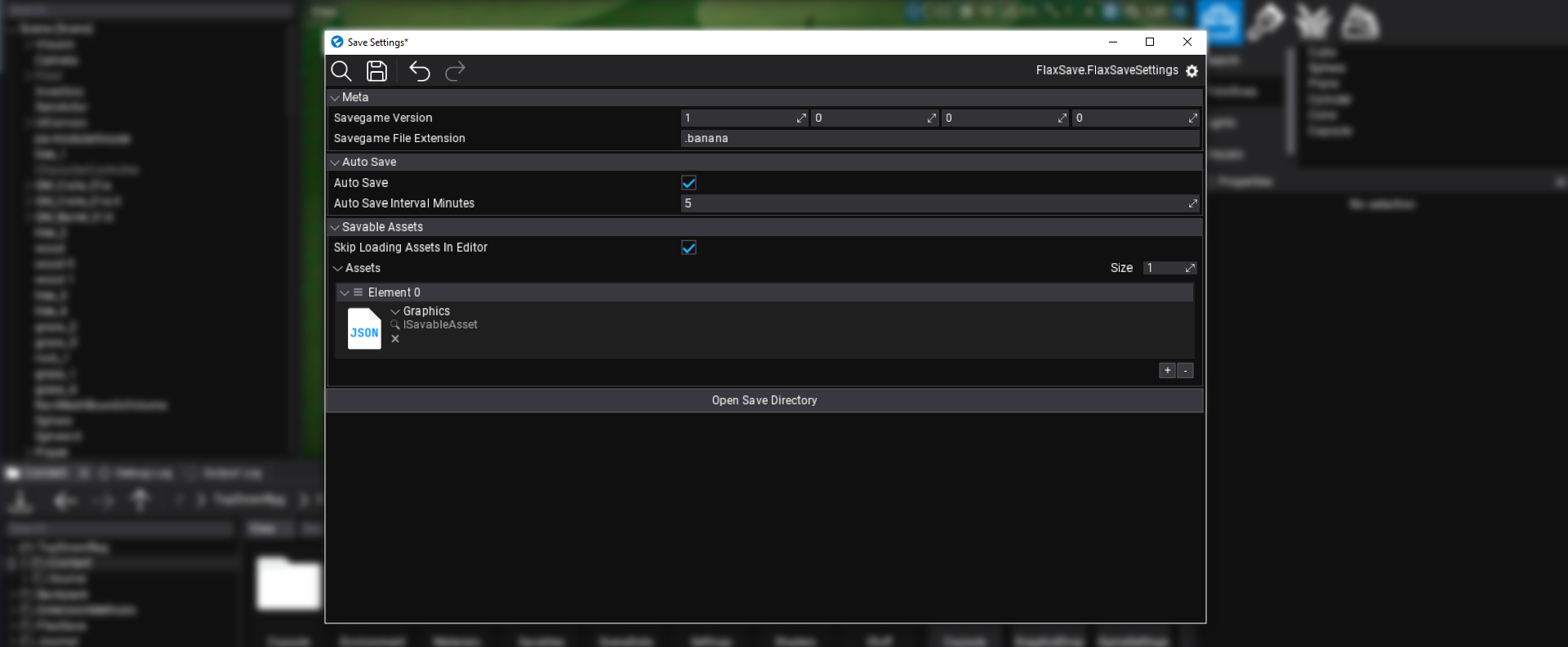1568x647 pixels.
Task: Click the Savegame File Extension field showing .banana
Action: (x=940, y=139)
